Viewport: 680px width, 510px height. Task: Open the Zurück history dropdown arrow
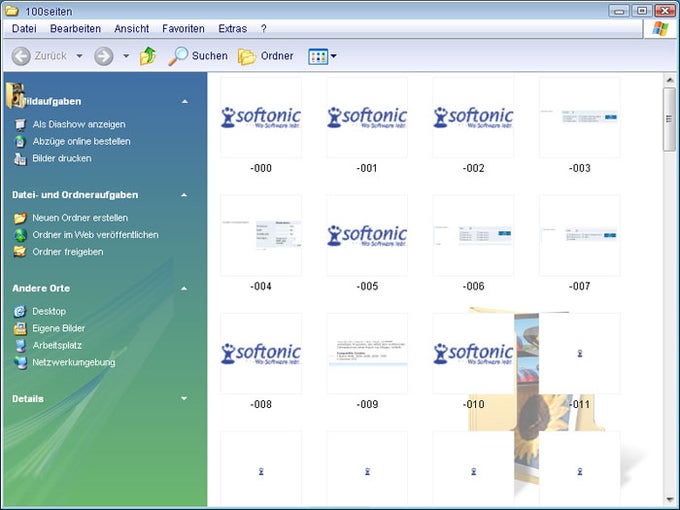(79, 56)
